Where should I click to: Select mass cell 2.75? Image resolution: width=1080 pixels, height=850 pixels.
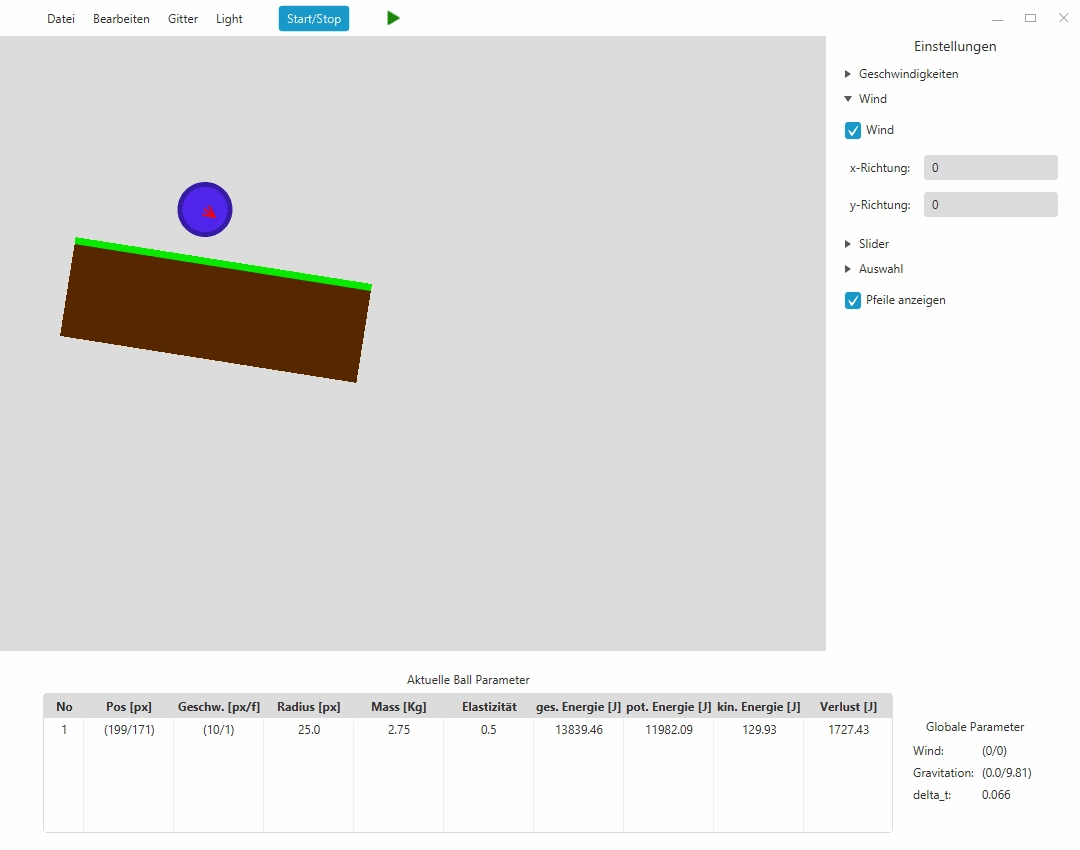[x=399, y=729]
